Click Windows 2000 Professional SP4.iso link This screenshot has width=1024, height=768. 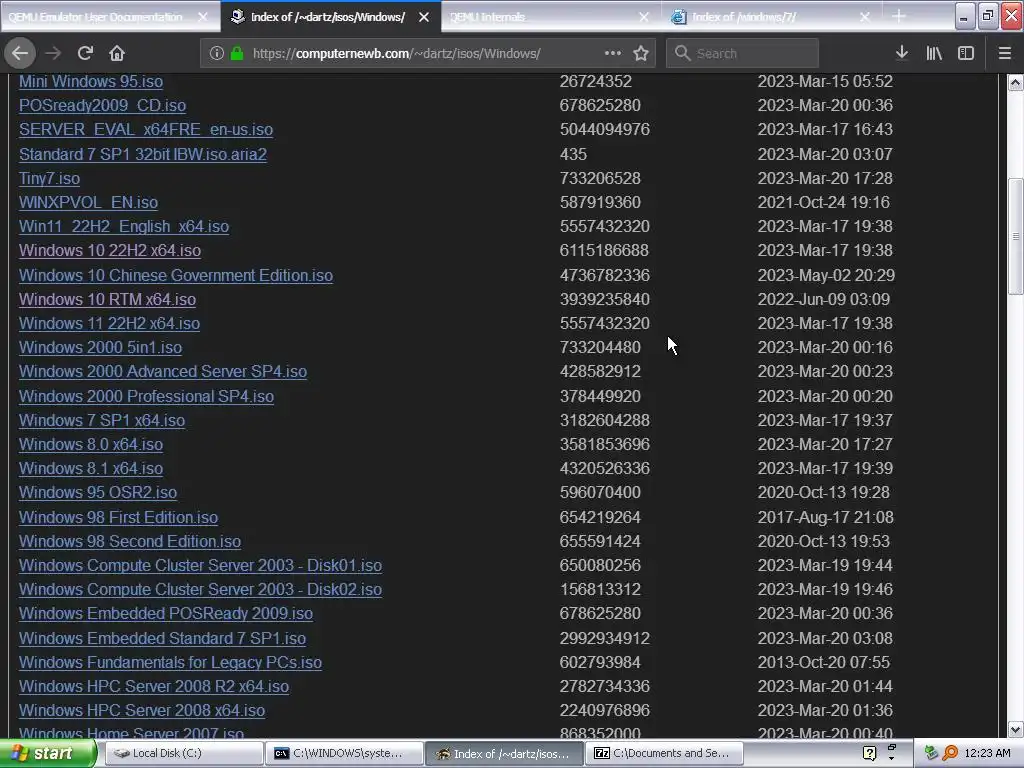[x=146, y=396]
